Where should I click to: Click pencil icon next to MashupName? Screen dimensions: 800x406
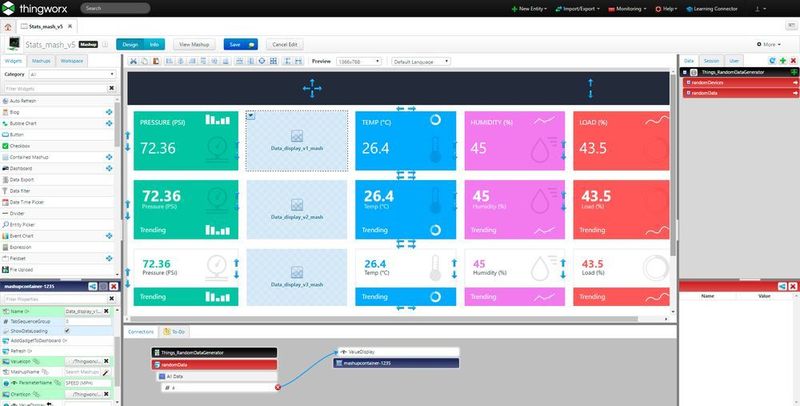[x=106, y=372]
